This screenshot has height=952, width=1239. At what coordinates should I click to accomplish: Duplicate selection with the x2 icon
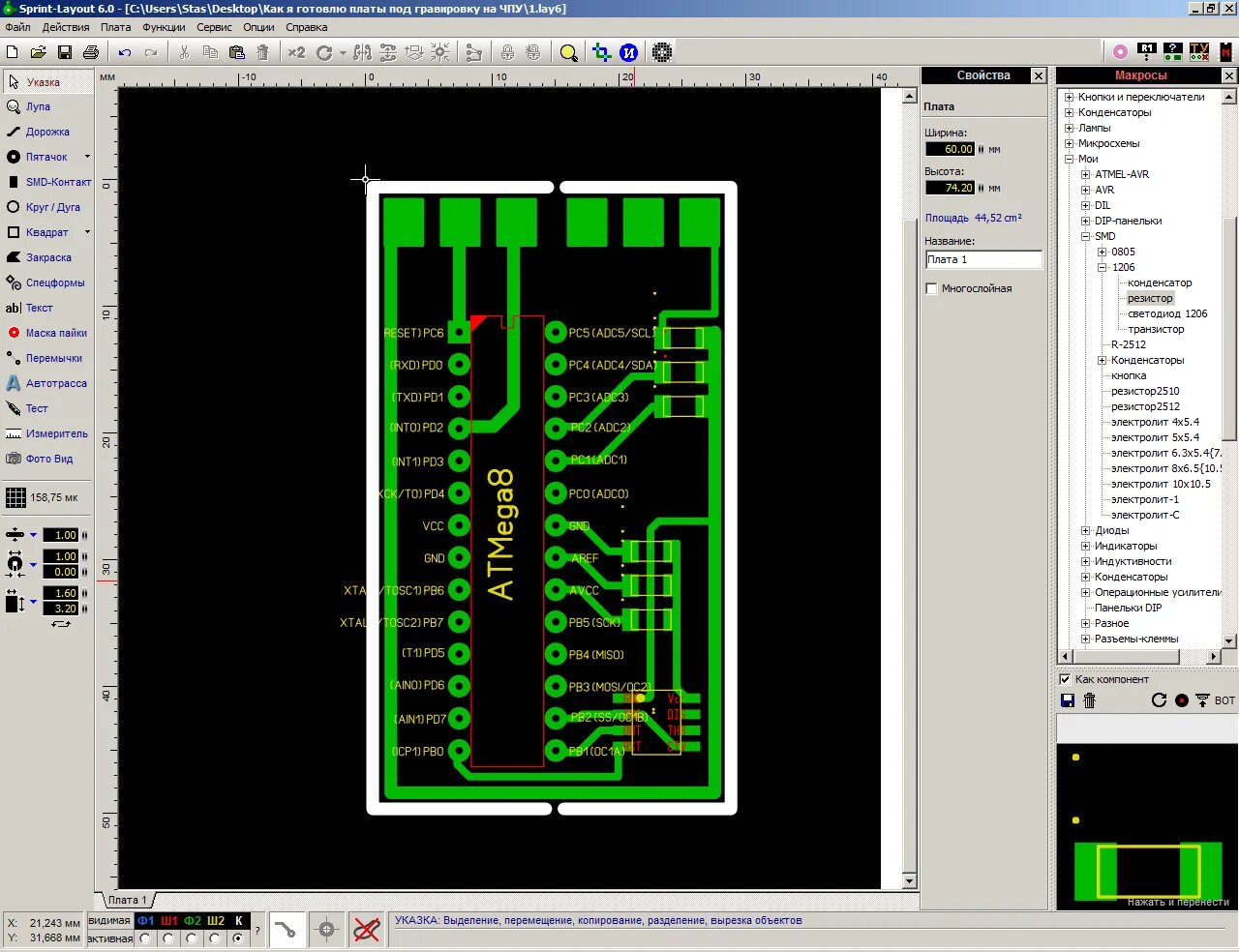296,52
